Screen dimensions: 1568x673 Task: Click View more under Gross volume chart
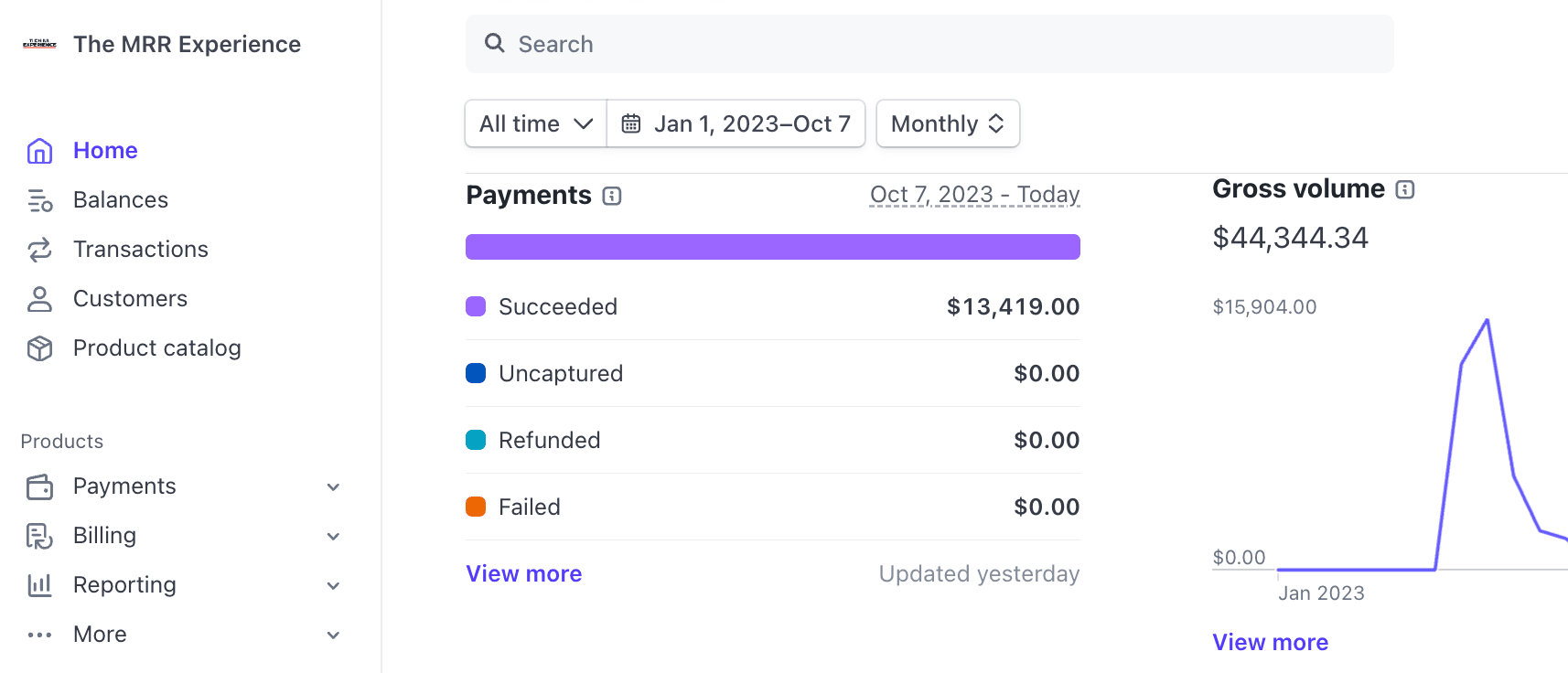[x=1270, y=642]
